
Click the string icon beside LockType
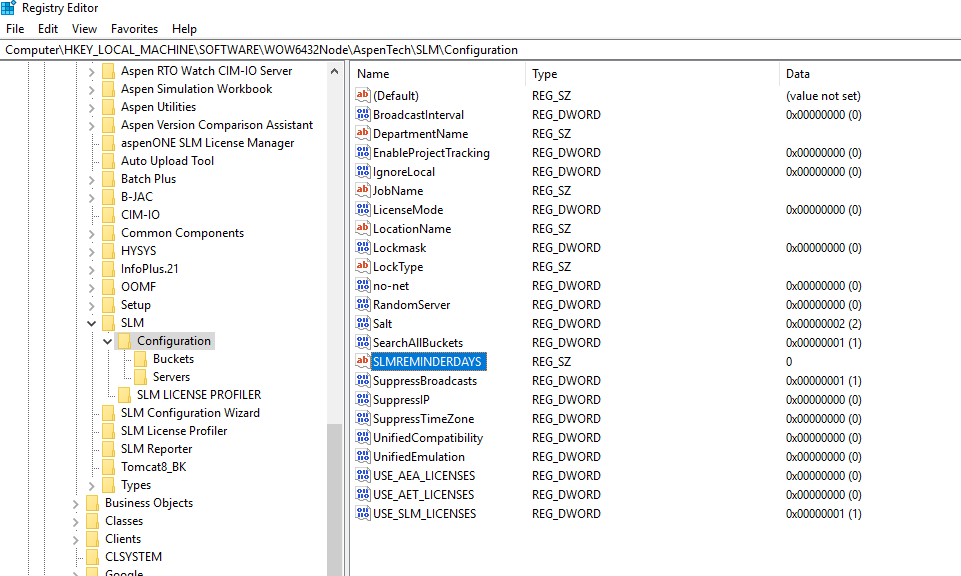363,266
